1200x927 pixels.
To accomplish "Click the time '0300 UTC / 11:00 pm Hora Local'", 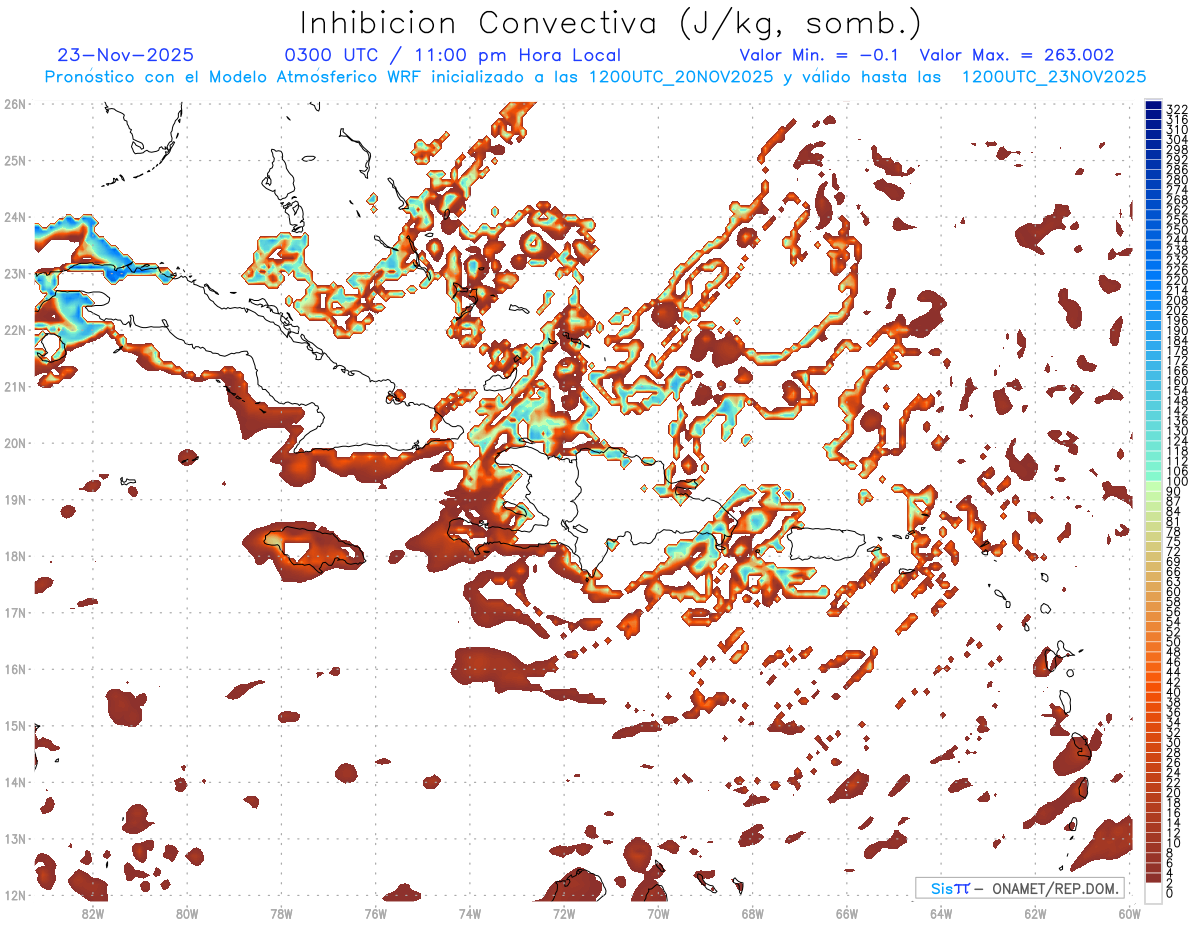I will pos(453,56).
